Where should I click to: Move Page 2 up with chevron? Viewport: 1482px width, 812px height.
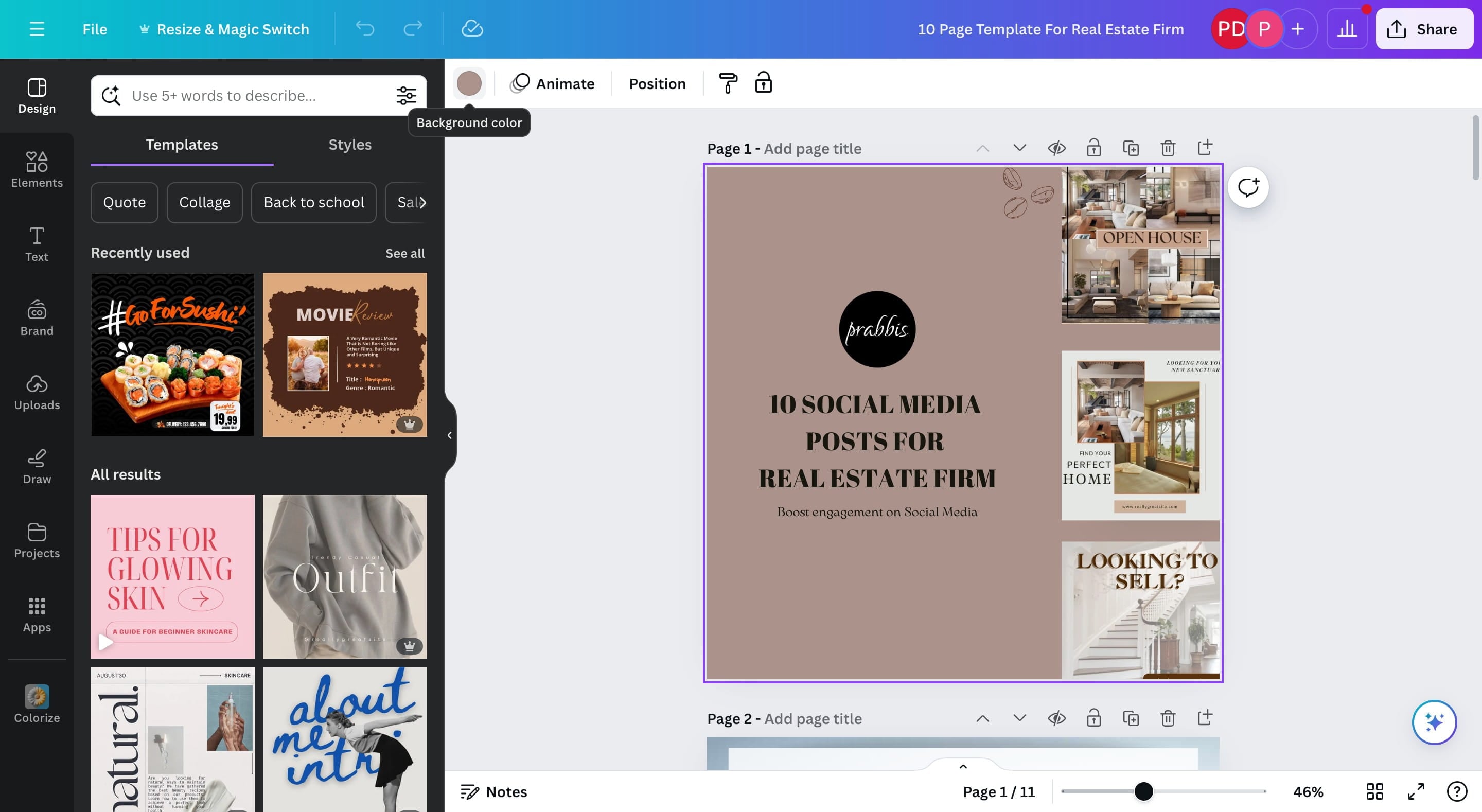(x=983, y=718)
